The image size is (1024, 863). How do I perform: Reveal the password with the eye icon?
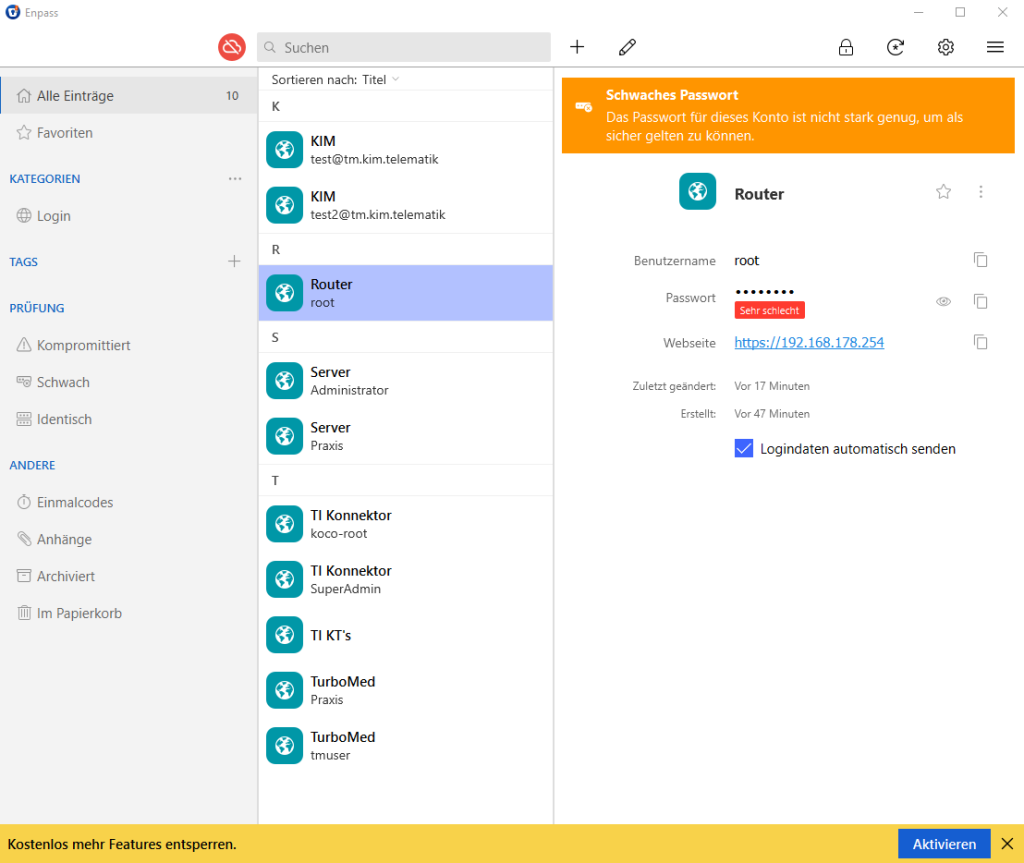click(x=943, y=301)
